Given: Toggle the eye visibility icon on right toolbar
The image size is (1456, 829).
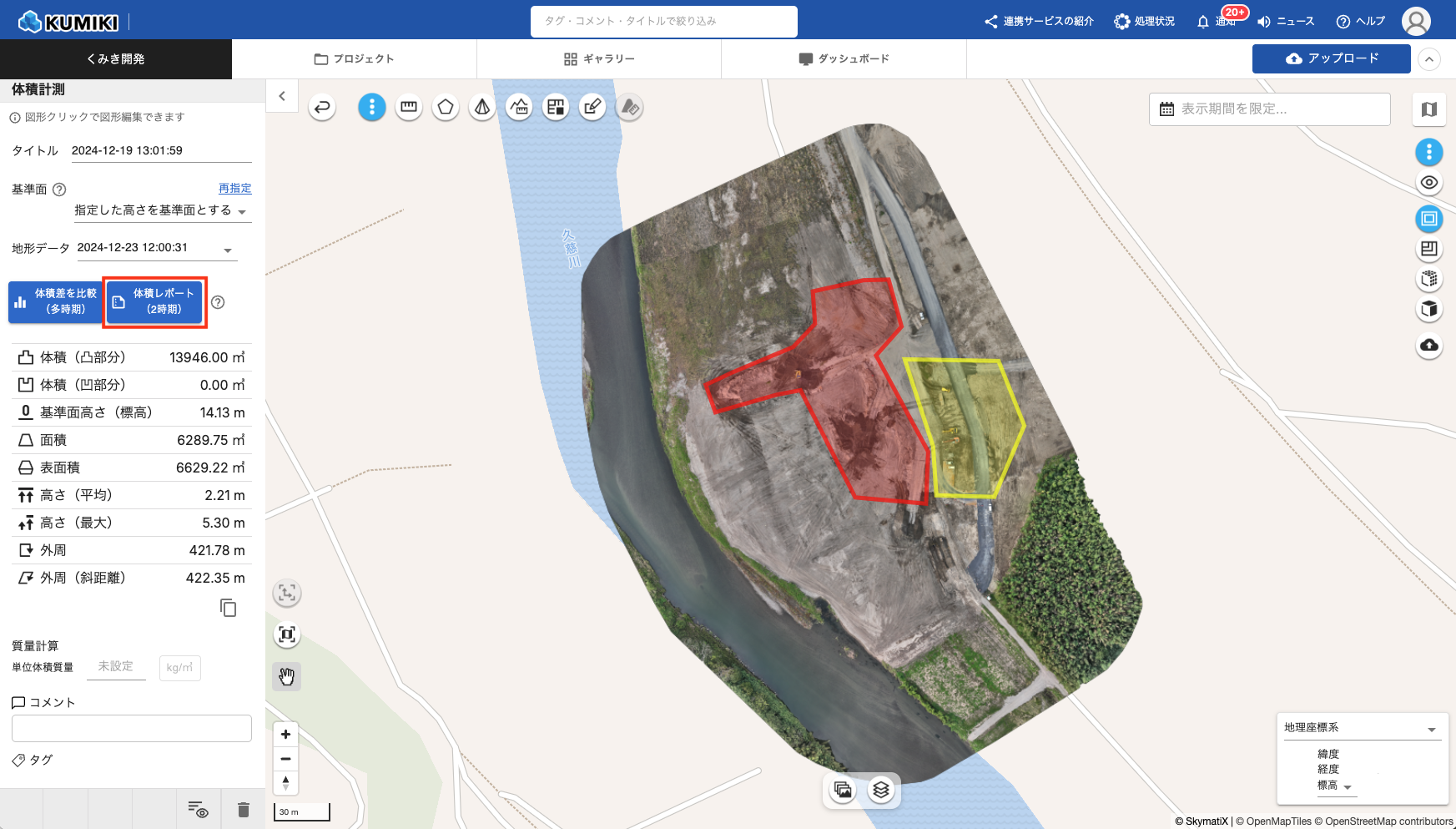Looking at the screenshot, I should [x=1429, y=183].
